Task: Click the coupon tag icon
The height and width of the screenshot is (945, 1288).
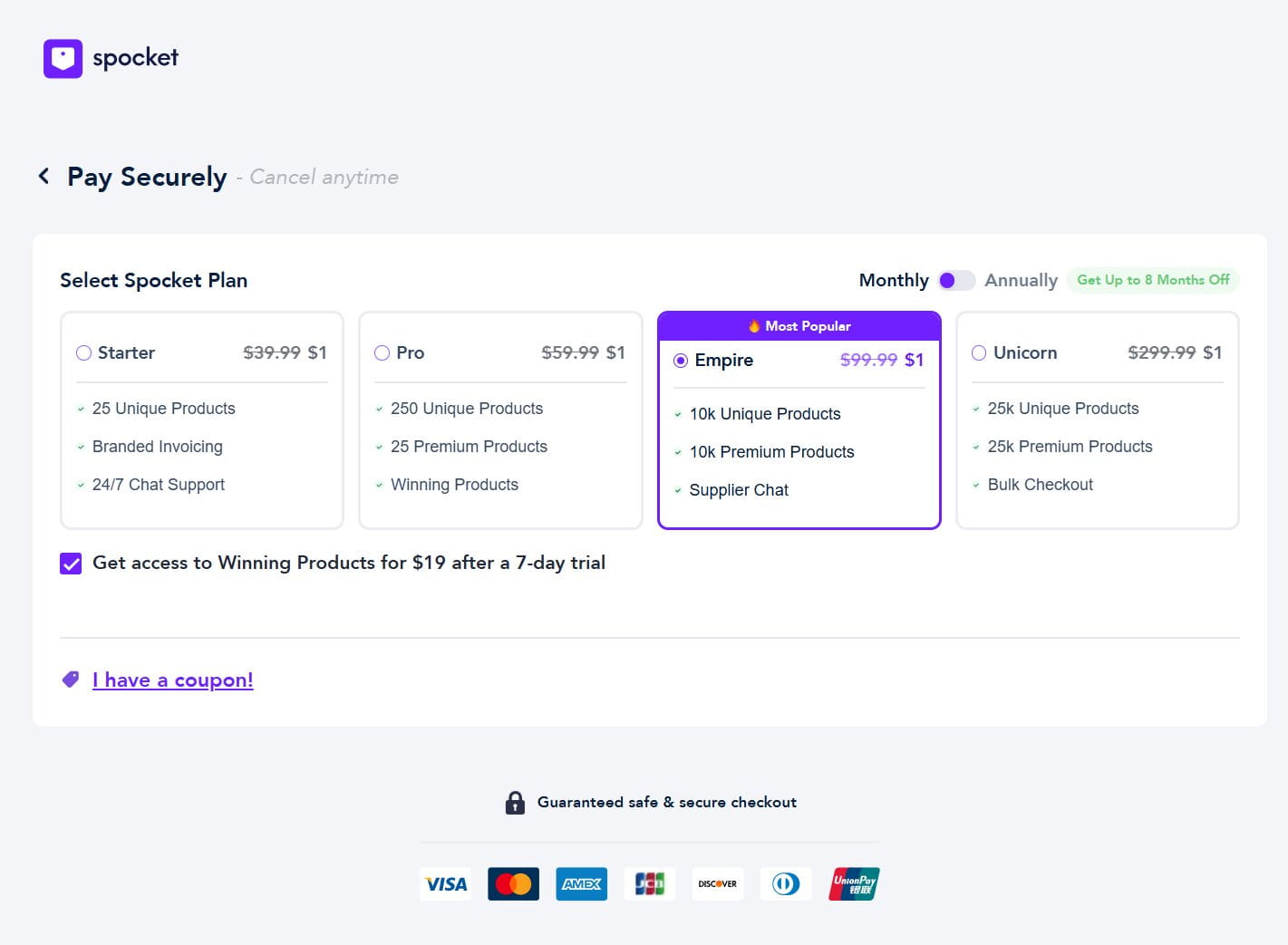Action: point(70,680)
